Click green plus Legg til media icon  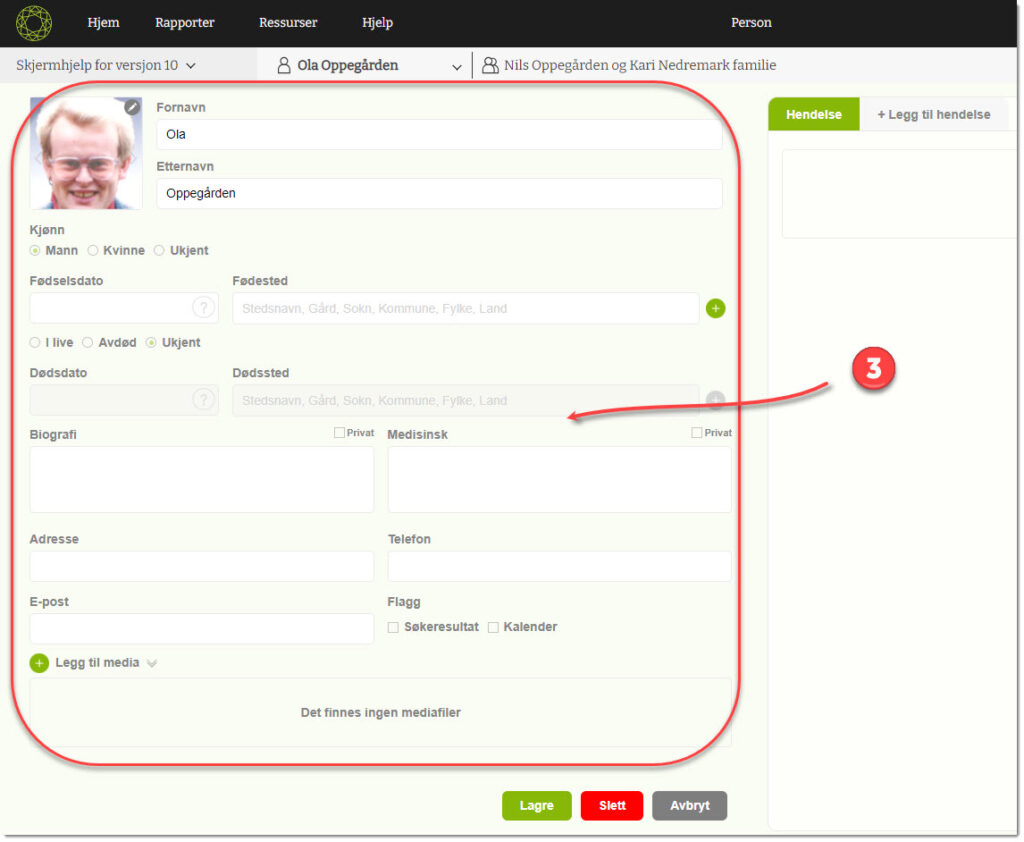39,663
